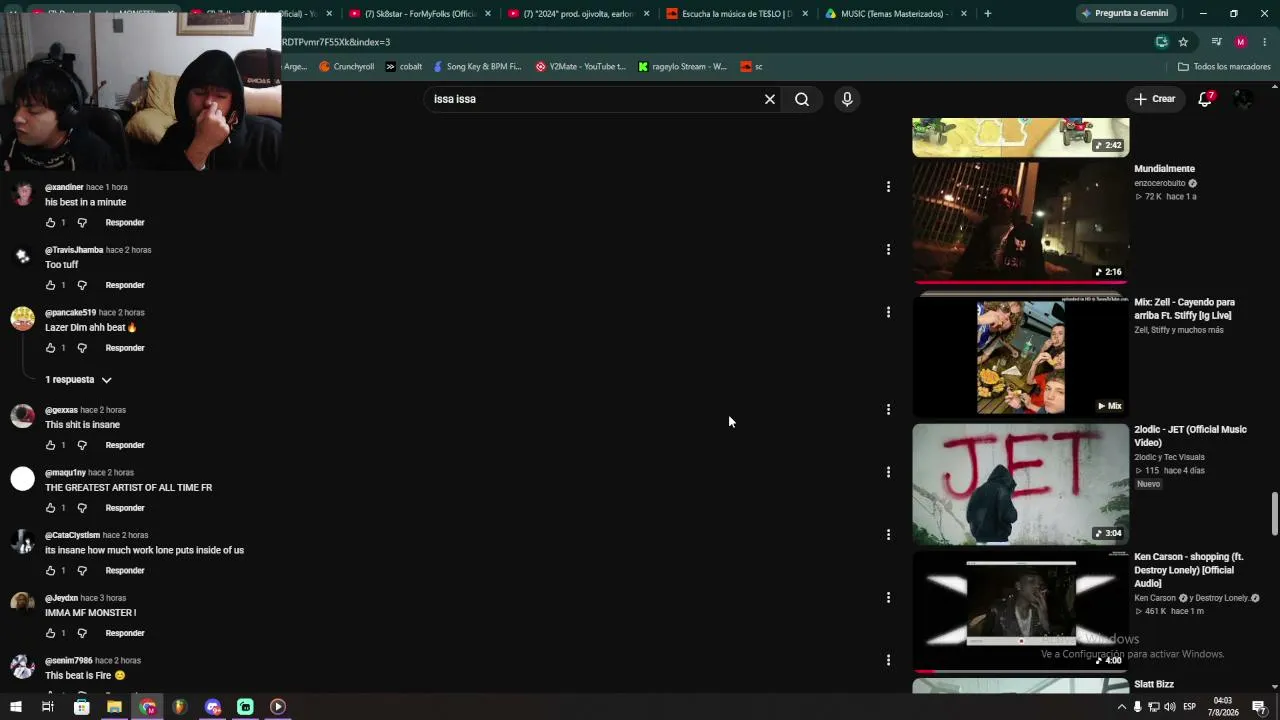Image resolution: width=1280 pixels, height=720 pixels.
Task: Reply to the @xandiner comment
Action: 125,223
